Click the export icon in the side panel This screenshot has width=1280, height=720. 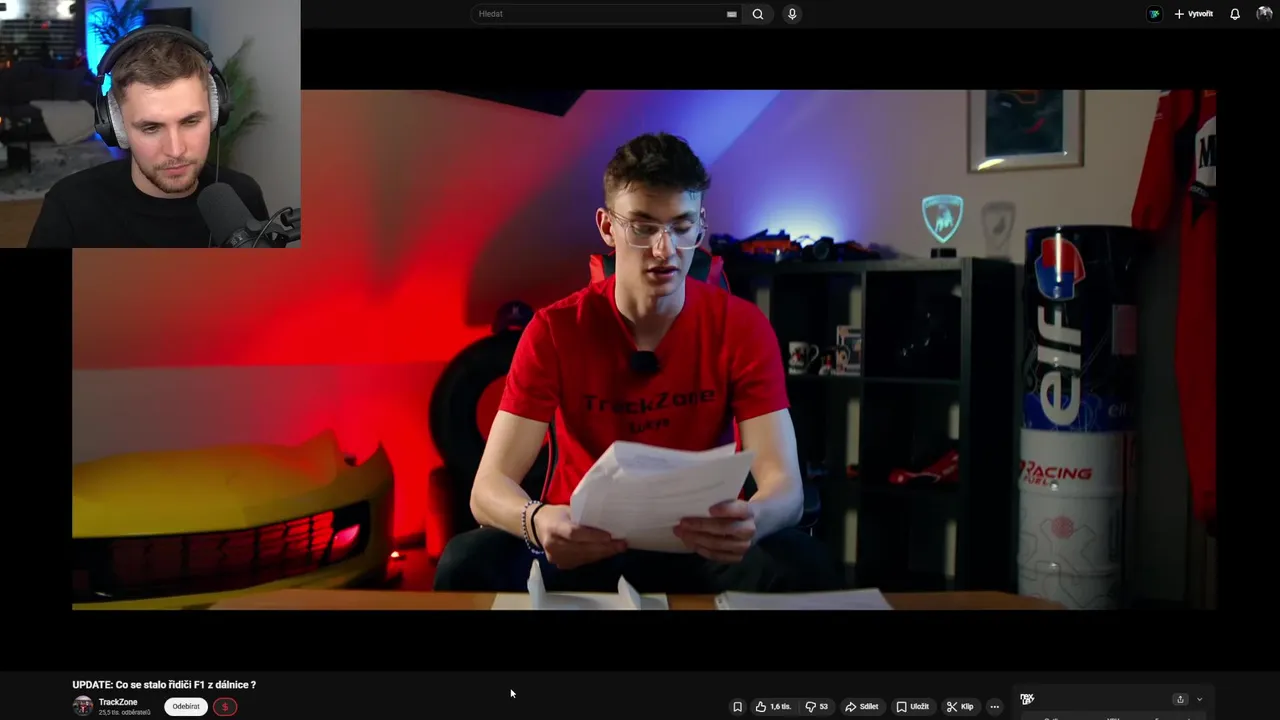1180,699
